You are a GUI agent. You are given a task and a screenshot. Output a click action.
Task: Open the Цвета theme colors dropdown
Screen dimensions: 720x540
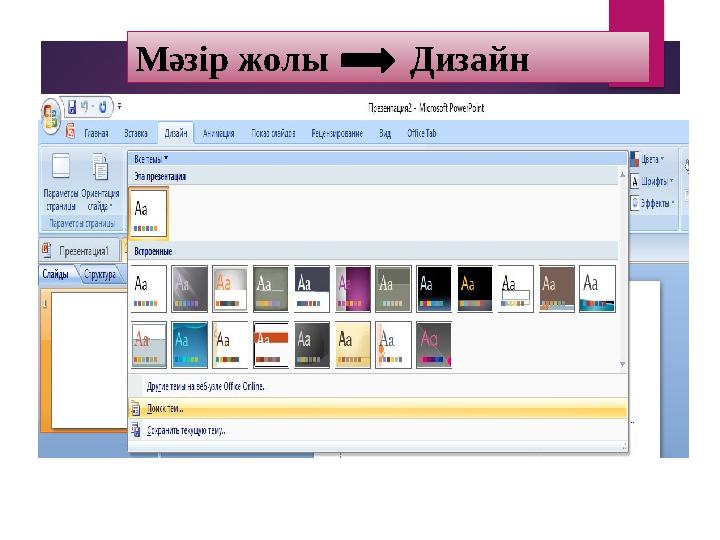(x=648, y=159)
